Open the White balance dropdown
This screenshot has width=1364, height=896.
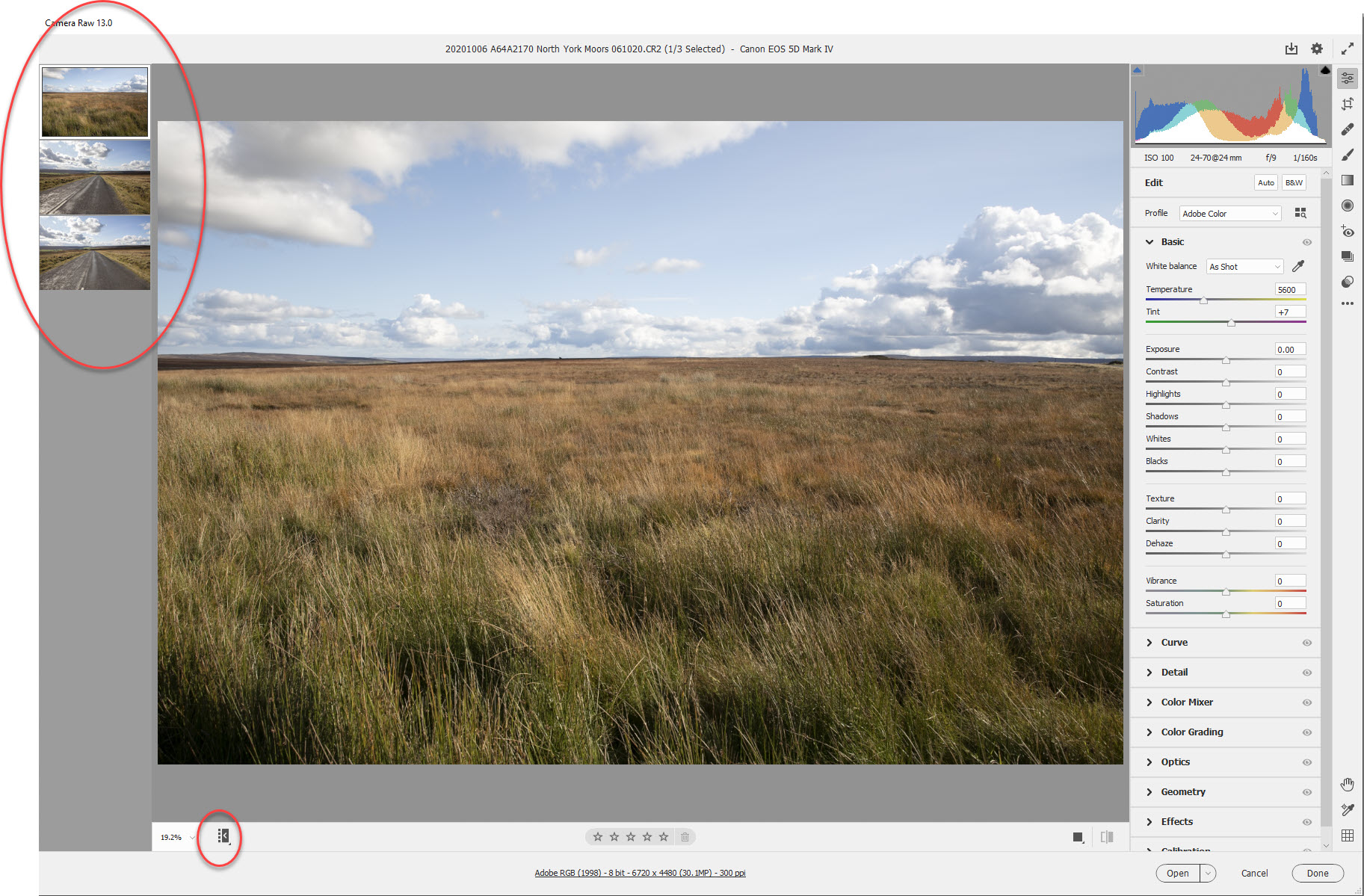(x=1244, y=266)
